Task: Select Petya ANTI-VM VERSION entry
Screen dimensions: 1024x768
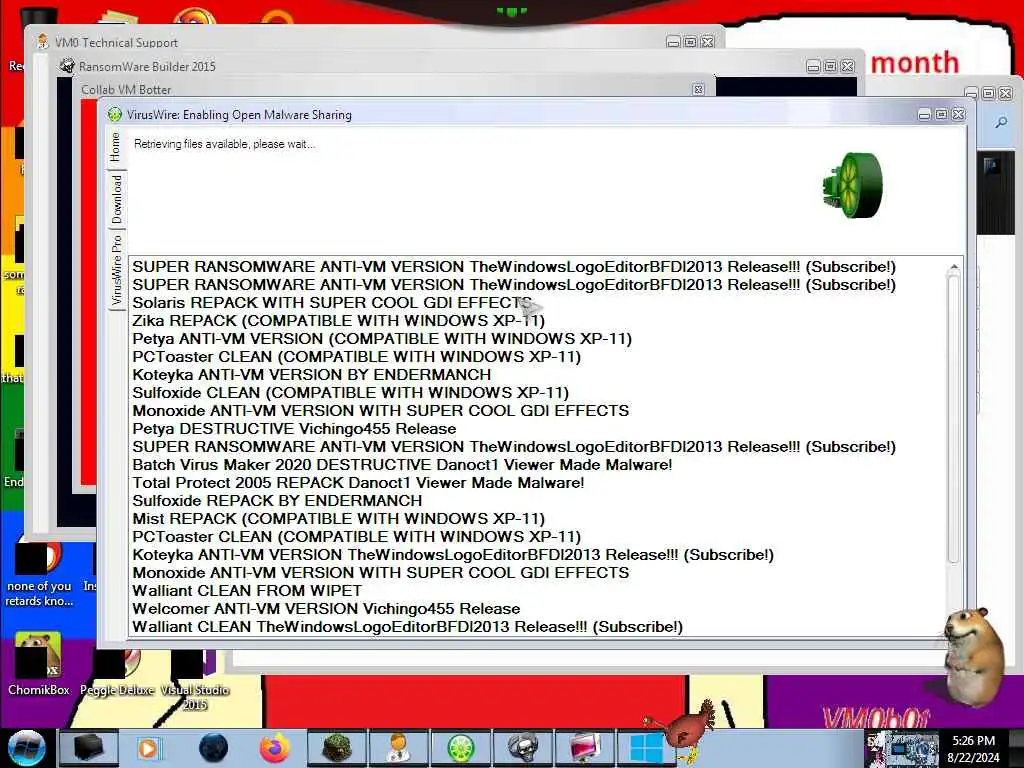Action: click(382, 338)
